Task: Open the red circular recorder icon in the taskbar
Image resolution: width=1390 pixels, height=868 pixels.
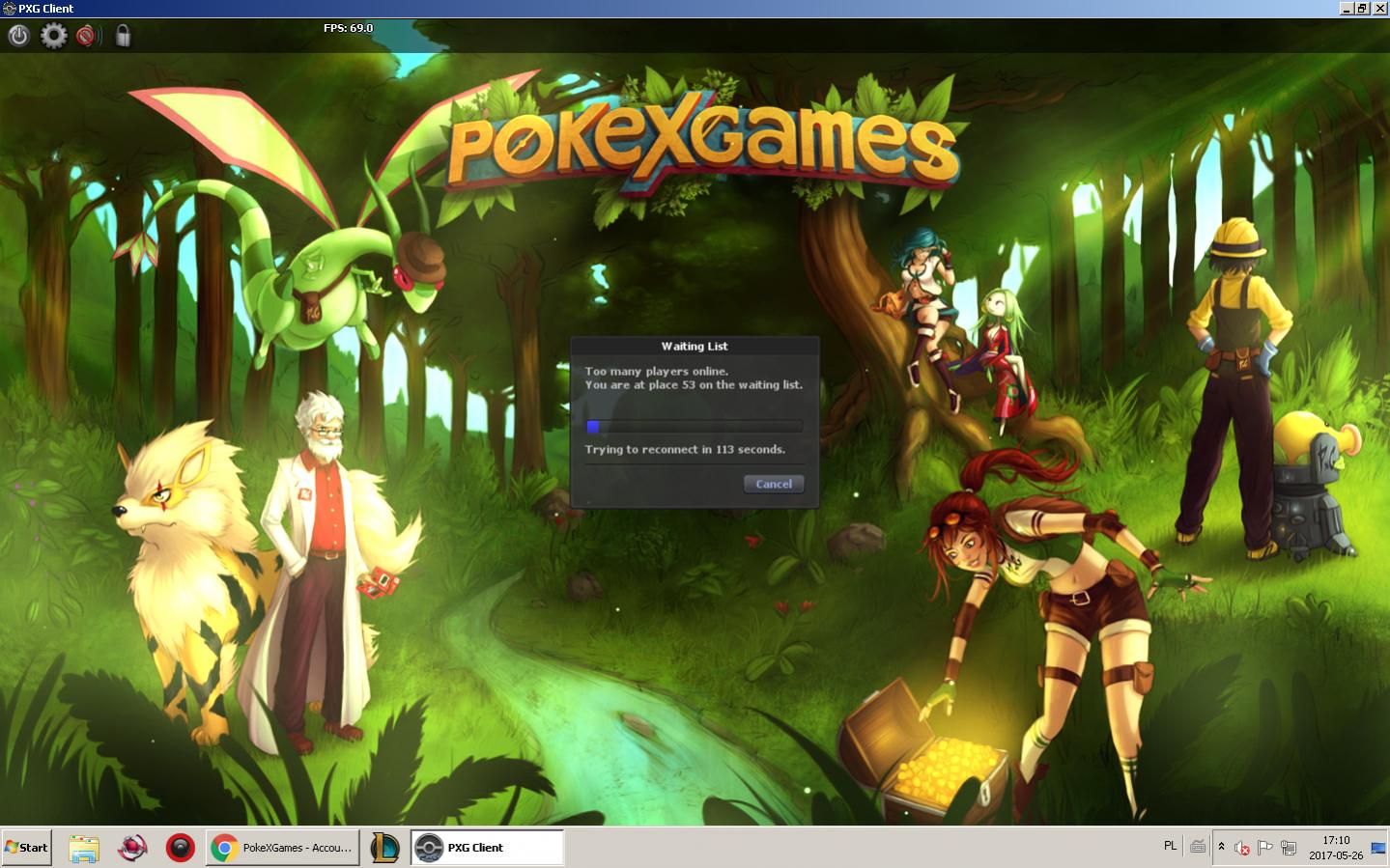Action: click(x=180, y=848)
